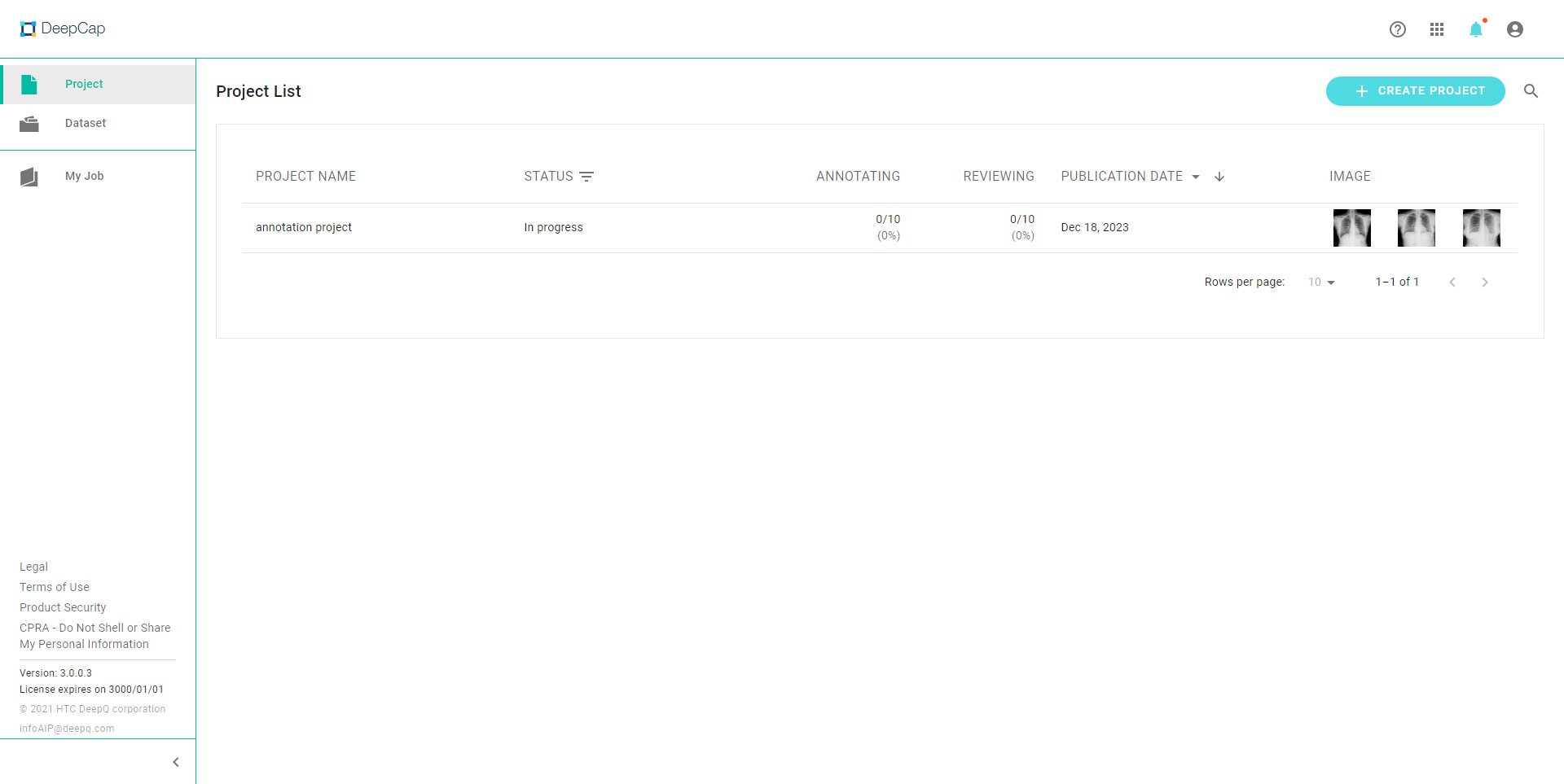Open the Product Security link
Image resolution: width=1564 pixels, height=784 pixels.
pos(63,607)
